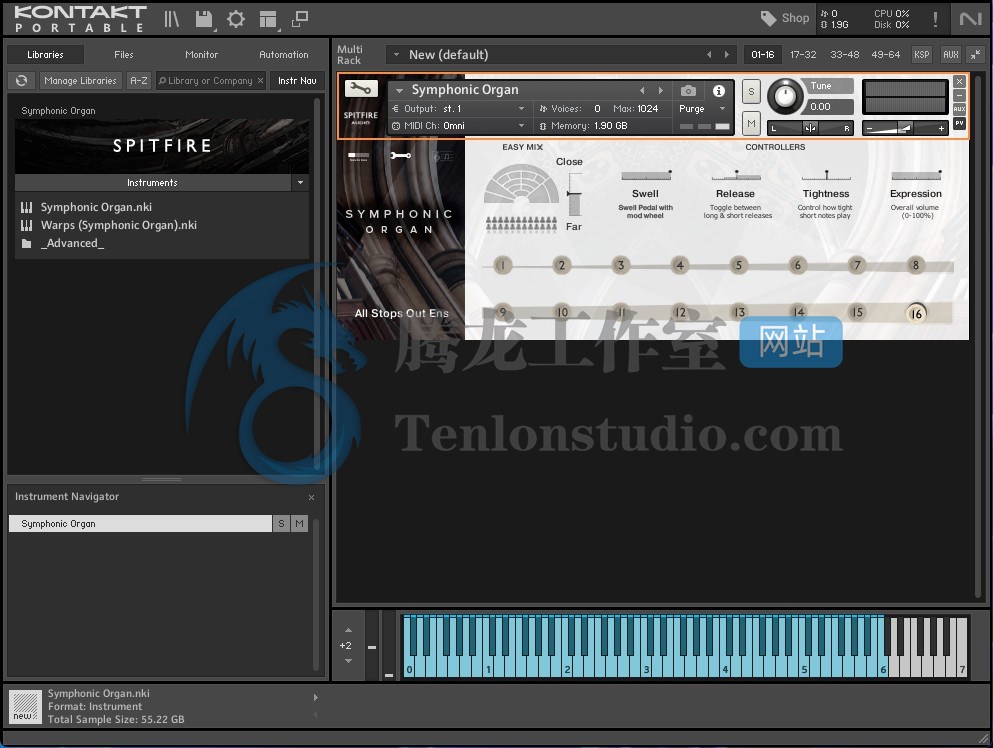The width and height of the screenshot is (993, 748).
Task: Click the Native Instruments logo icon
Action: tap(970, 19)
